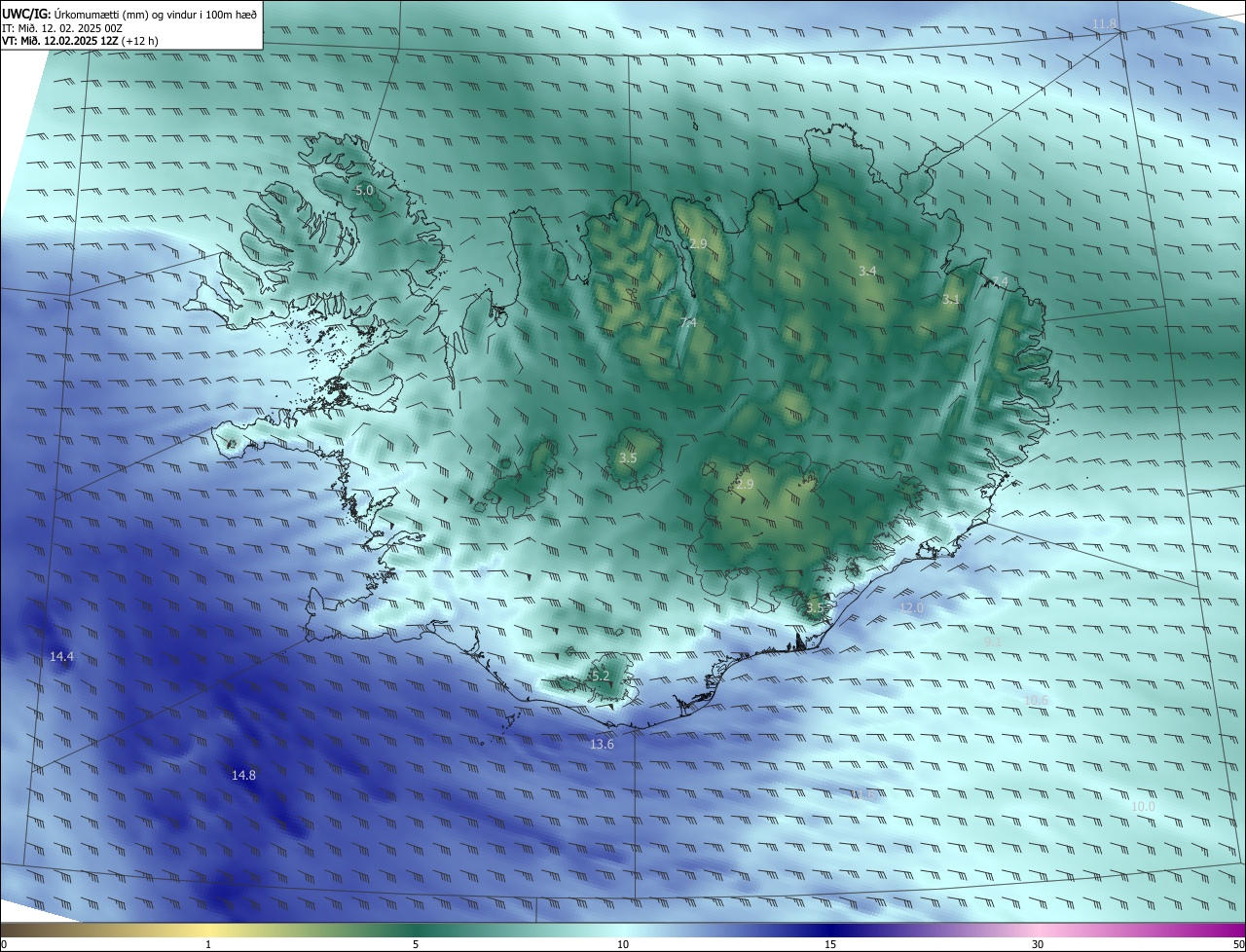
Task: Click the 10.0 value label
Action: click(1143, 806)
